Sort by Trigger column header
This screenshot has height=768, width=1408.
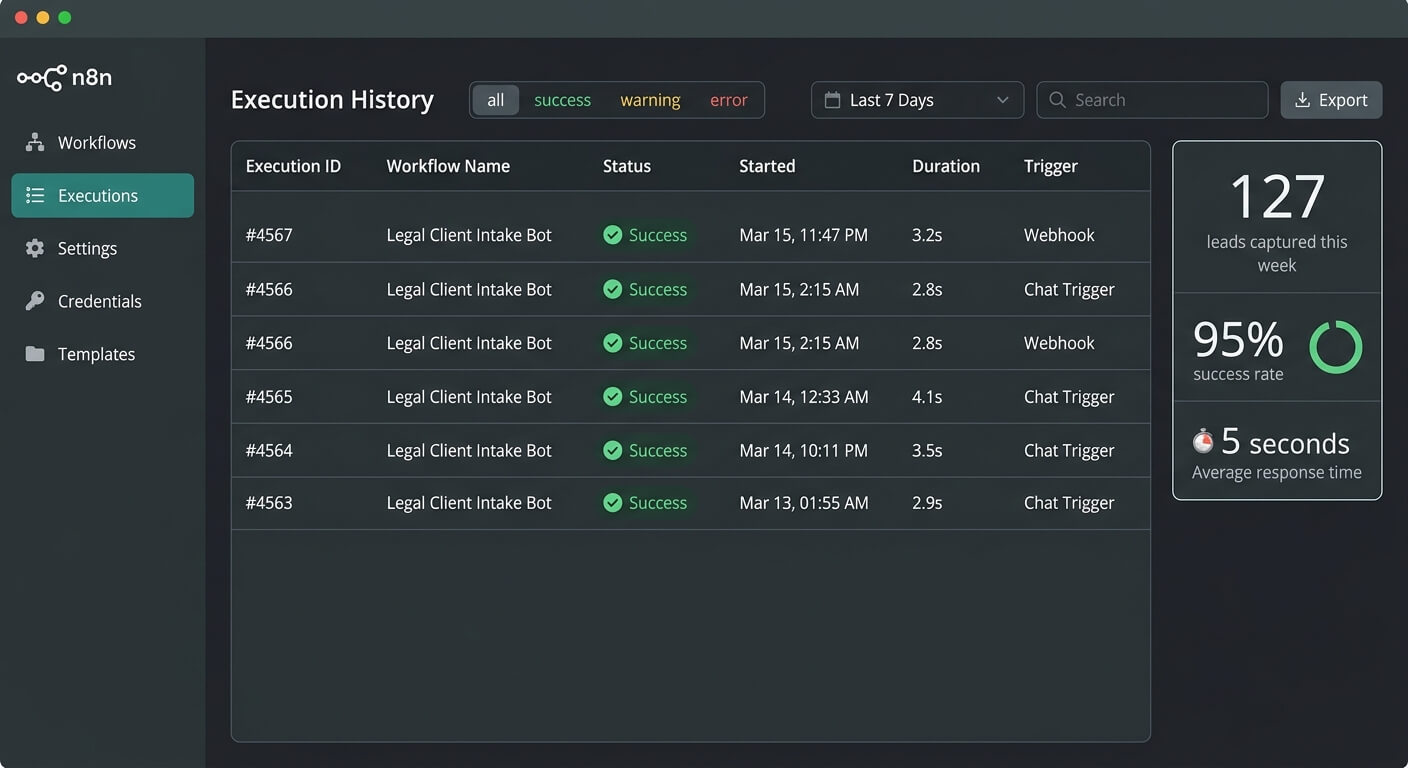coord(1051,166)
